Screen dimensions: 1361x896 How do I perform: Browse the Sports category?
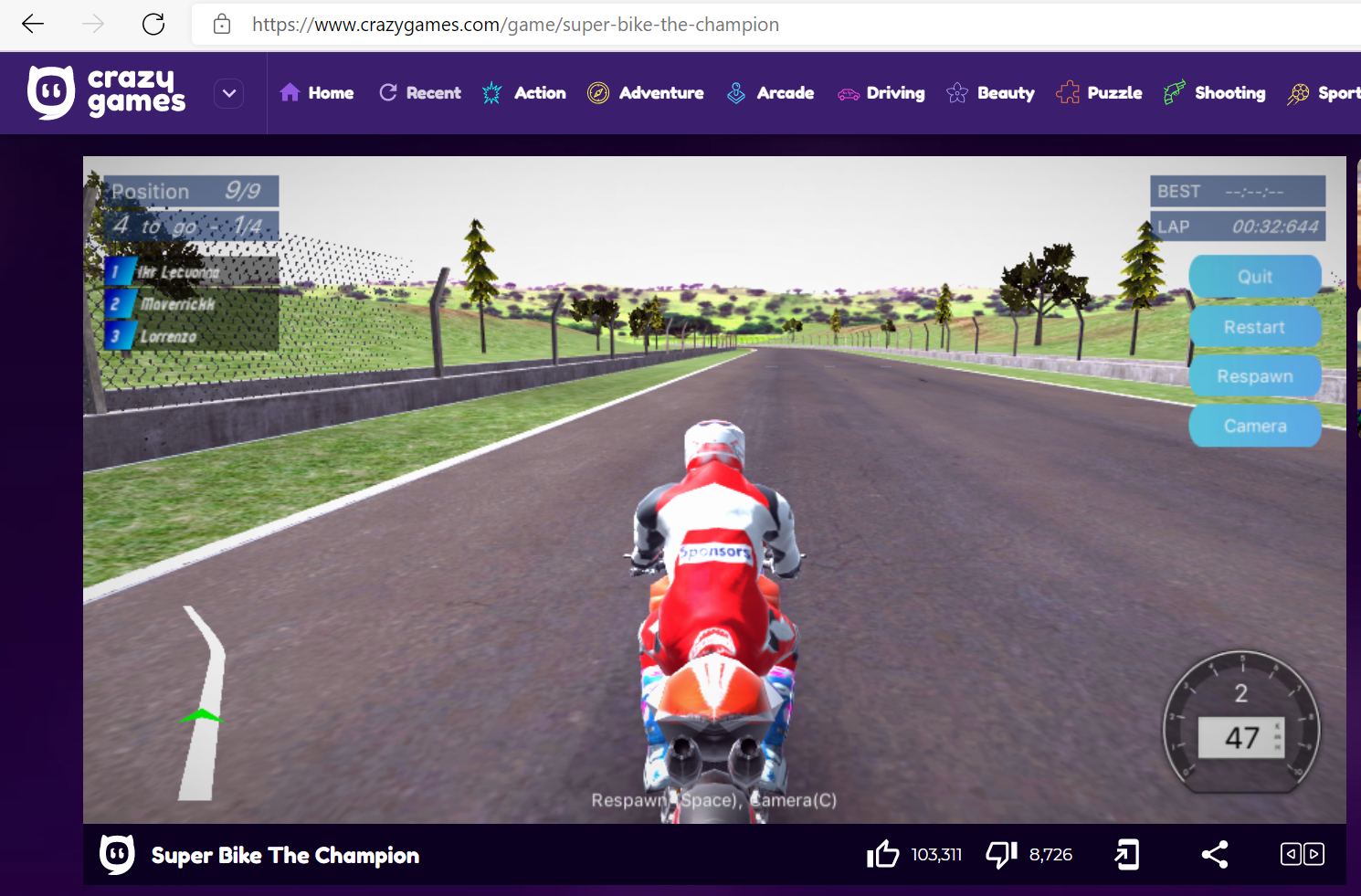pos(1324,93)
